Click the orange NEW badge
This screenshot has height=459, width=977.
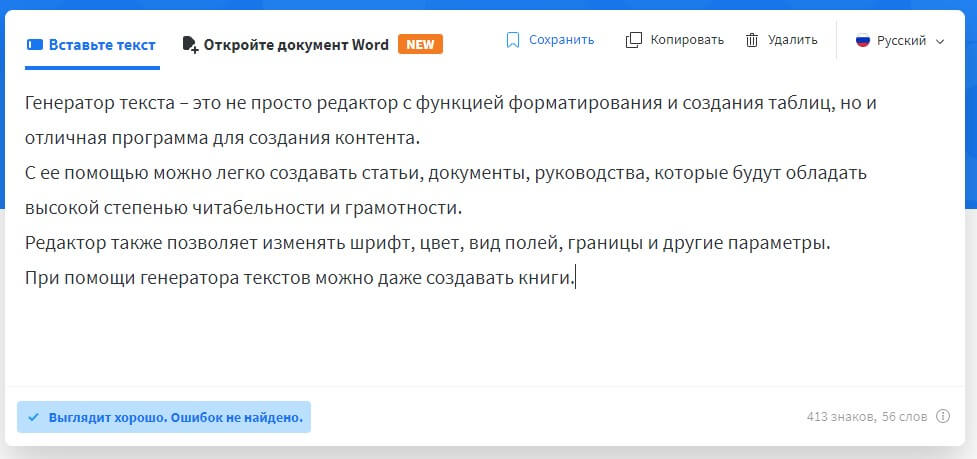(x=421, y=44)
